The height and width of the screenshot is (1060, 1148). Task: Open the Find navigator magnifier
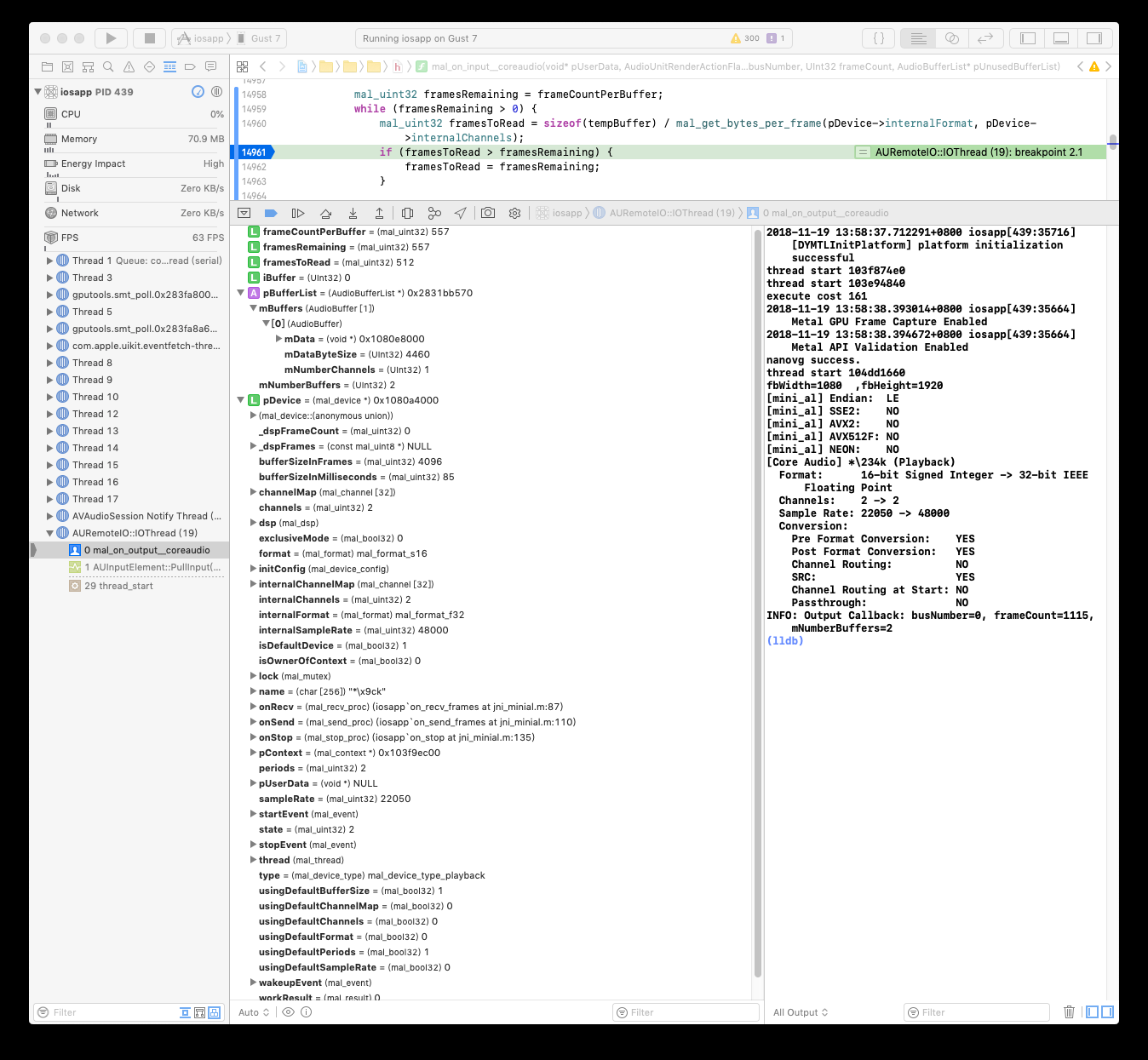108,66
